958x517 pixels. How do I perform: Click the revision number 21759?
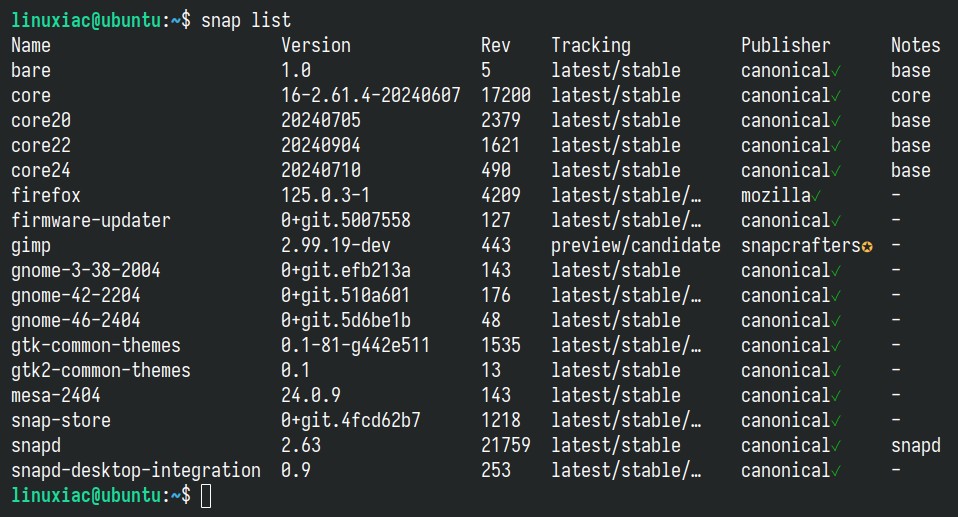point(506,445)
